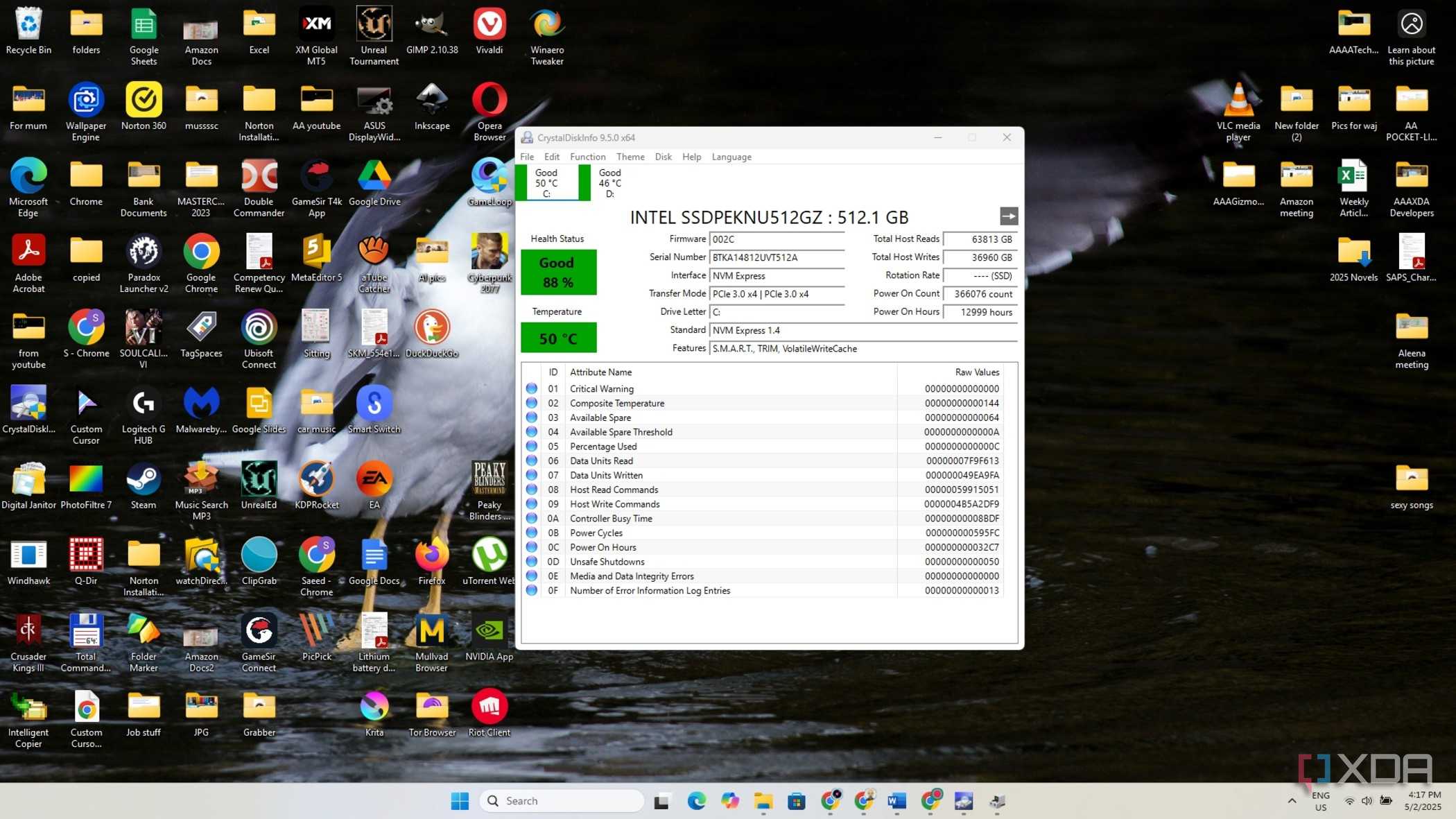Image resolution: width=1456 pixels, height=819 pixels.
Task: Open the Adobe Acrobat desktop icon
Action: (28, 264)
